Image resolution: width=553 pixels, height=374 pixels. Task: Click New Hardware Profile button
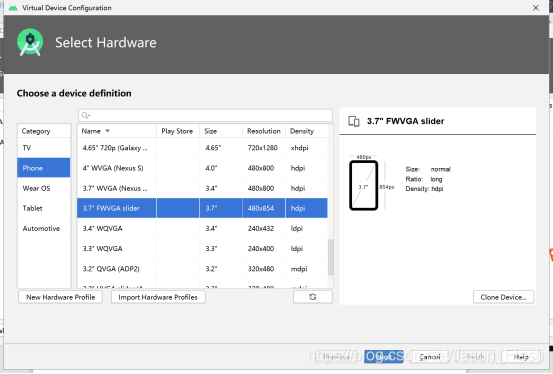pyautogui.click(x=60, y=297)
